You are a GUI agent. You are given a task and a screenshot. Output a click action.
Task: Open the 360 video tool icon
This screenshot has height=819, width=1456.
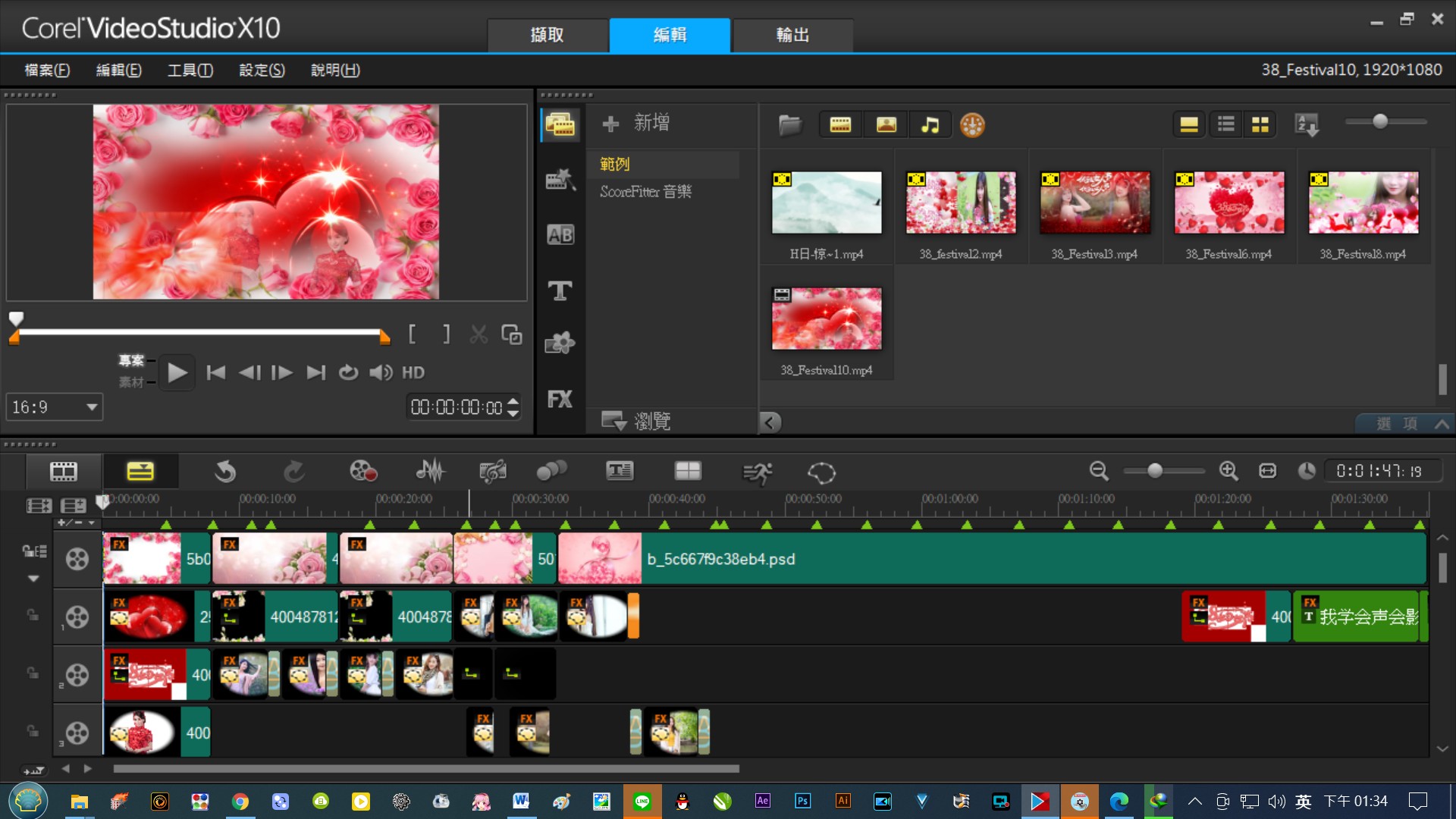coord(821,472)
